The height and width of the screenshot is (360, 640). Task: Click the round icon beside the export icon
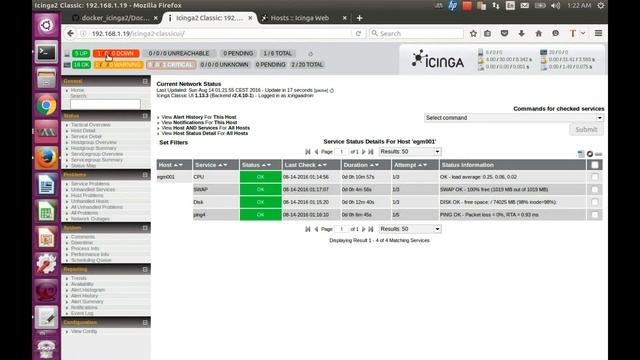pyautogui.click(x=590, y=154)
